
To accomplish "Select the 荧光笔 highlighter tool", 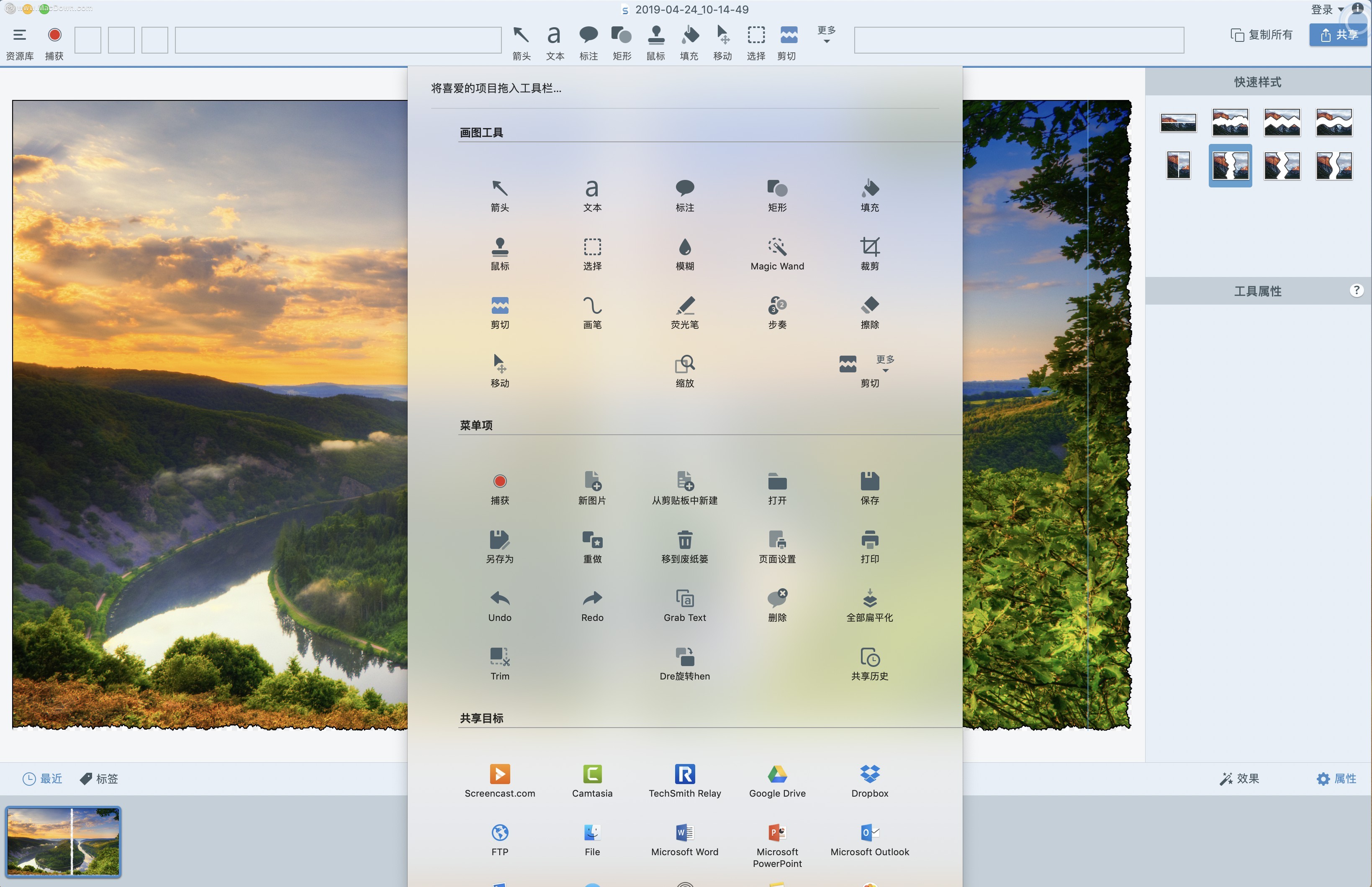I will (685, 311).
